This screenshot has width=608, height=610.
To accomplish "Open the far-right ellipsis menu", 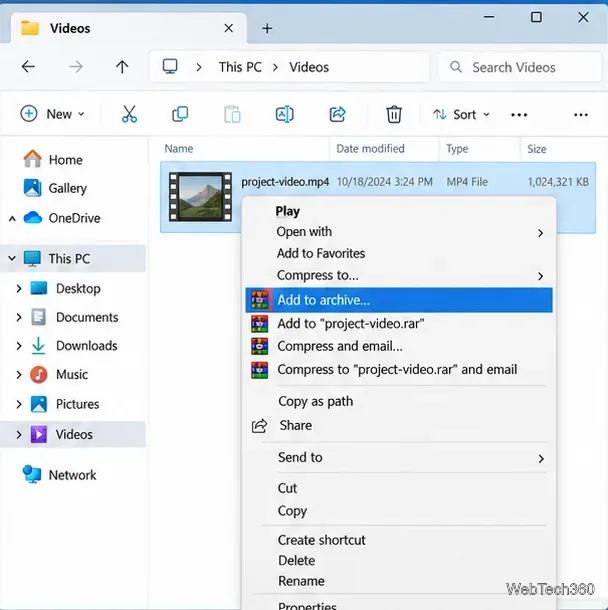I will point(580,115).
